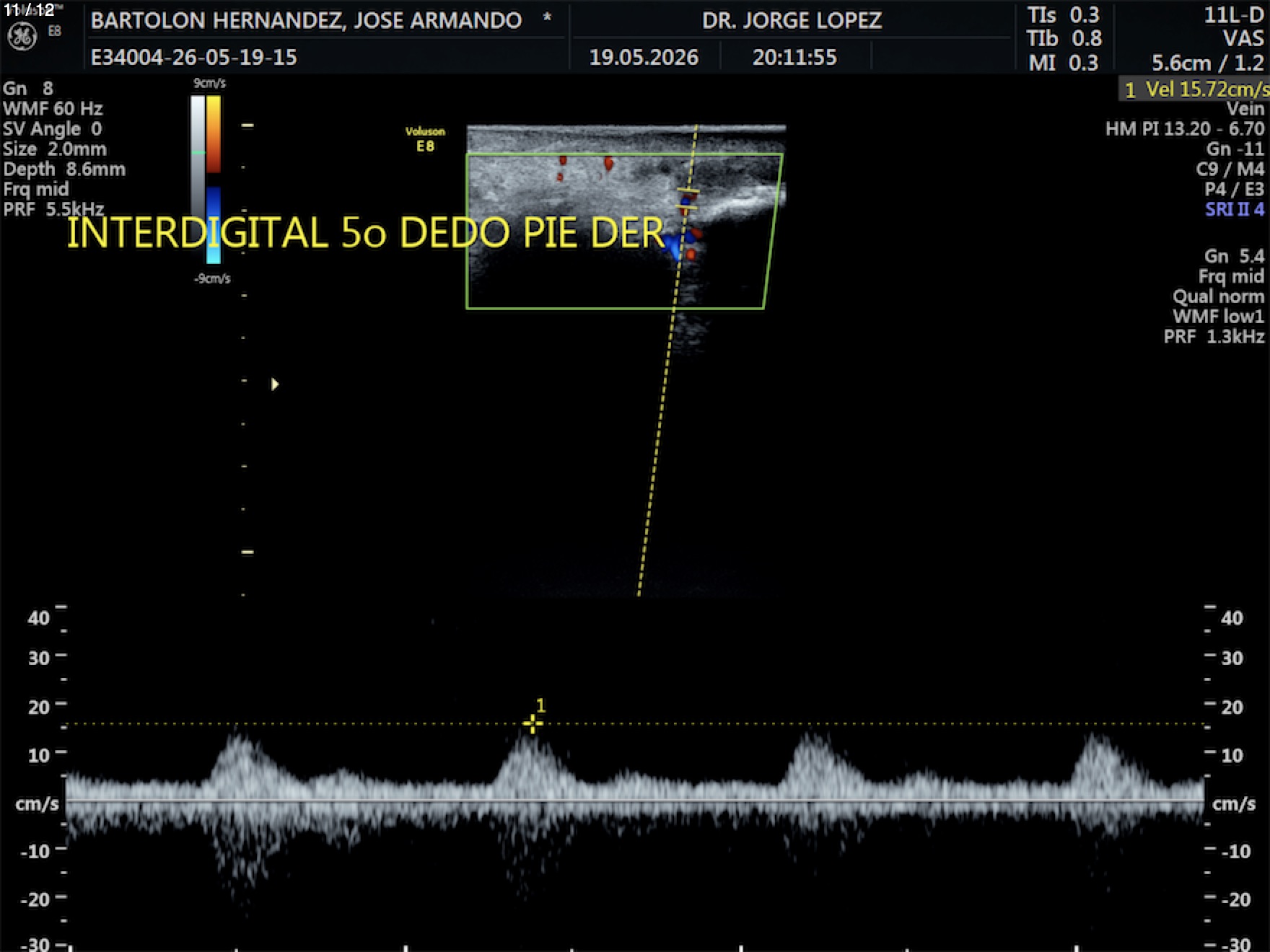
Task: Click the INTERDIGITAL 5o DEDO PIE DER annotation
Action: (365, 232)
